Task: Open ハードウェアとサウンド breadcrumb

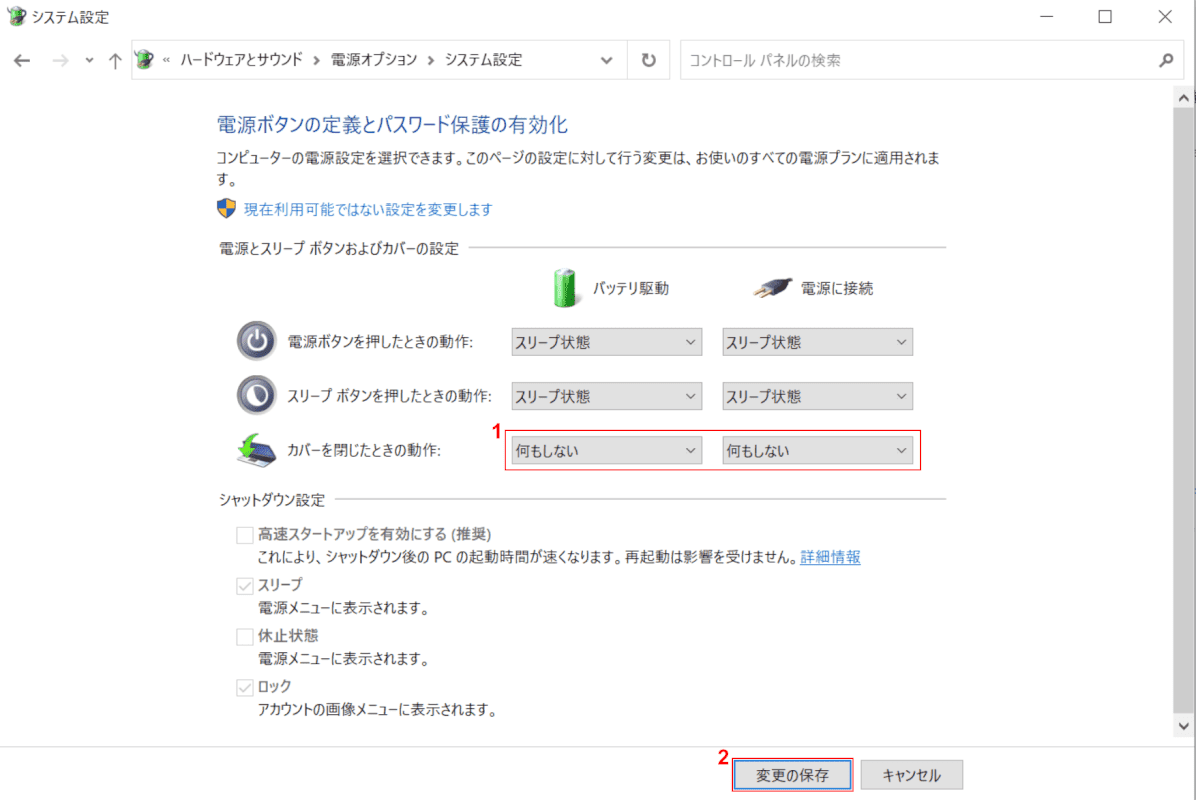Action: (241, 59)
